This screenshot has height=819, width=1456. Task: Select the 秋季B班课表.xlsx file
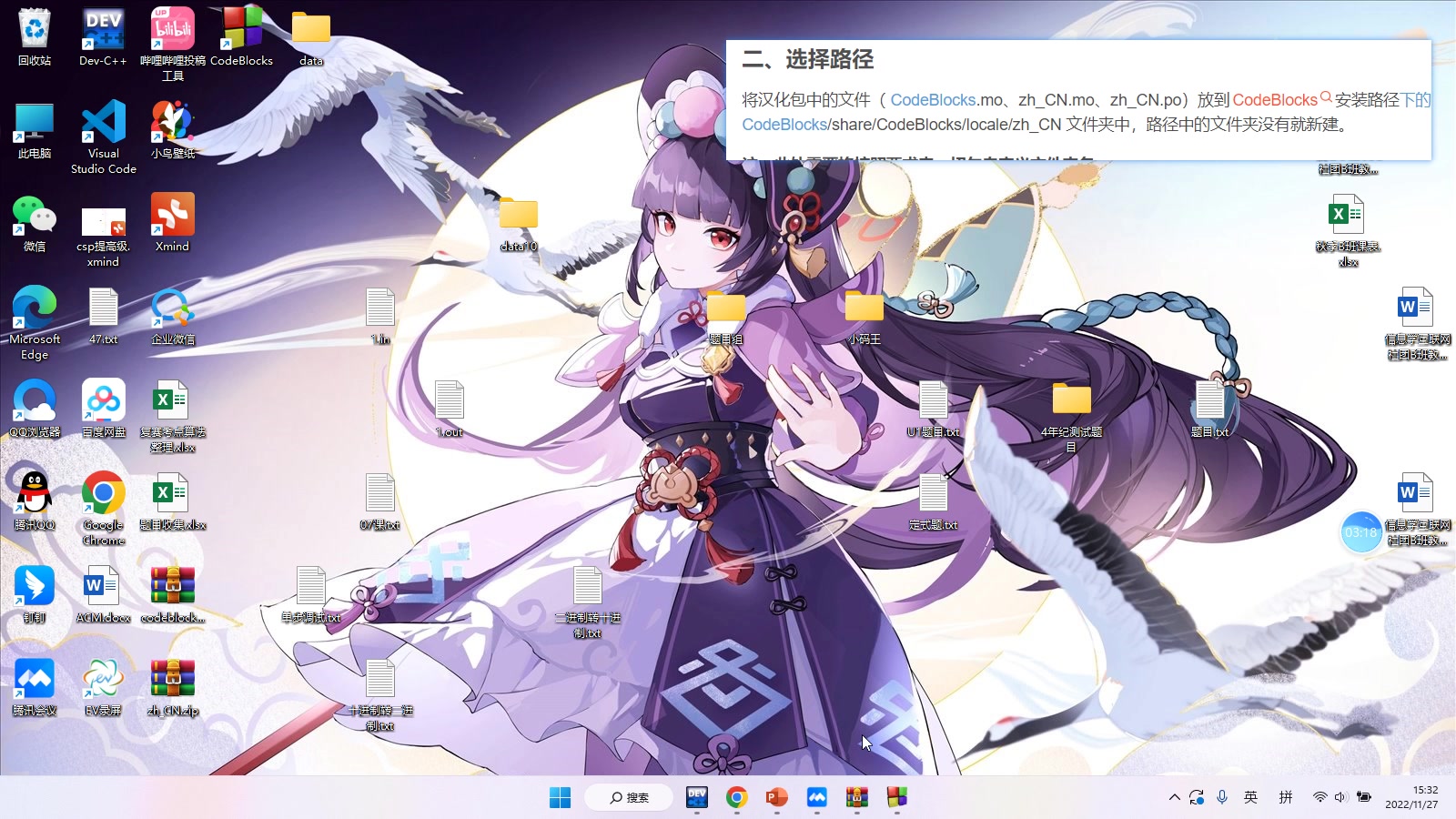coord(1349,231)
